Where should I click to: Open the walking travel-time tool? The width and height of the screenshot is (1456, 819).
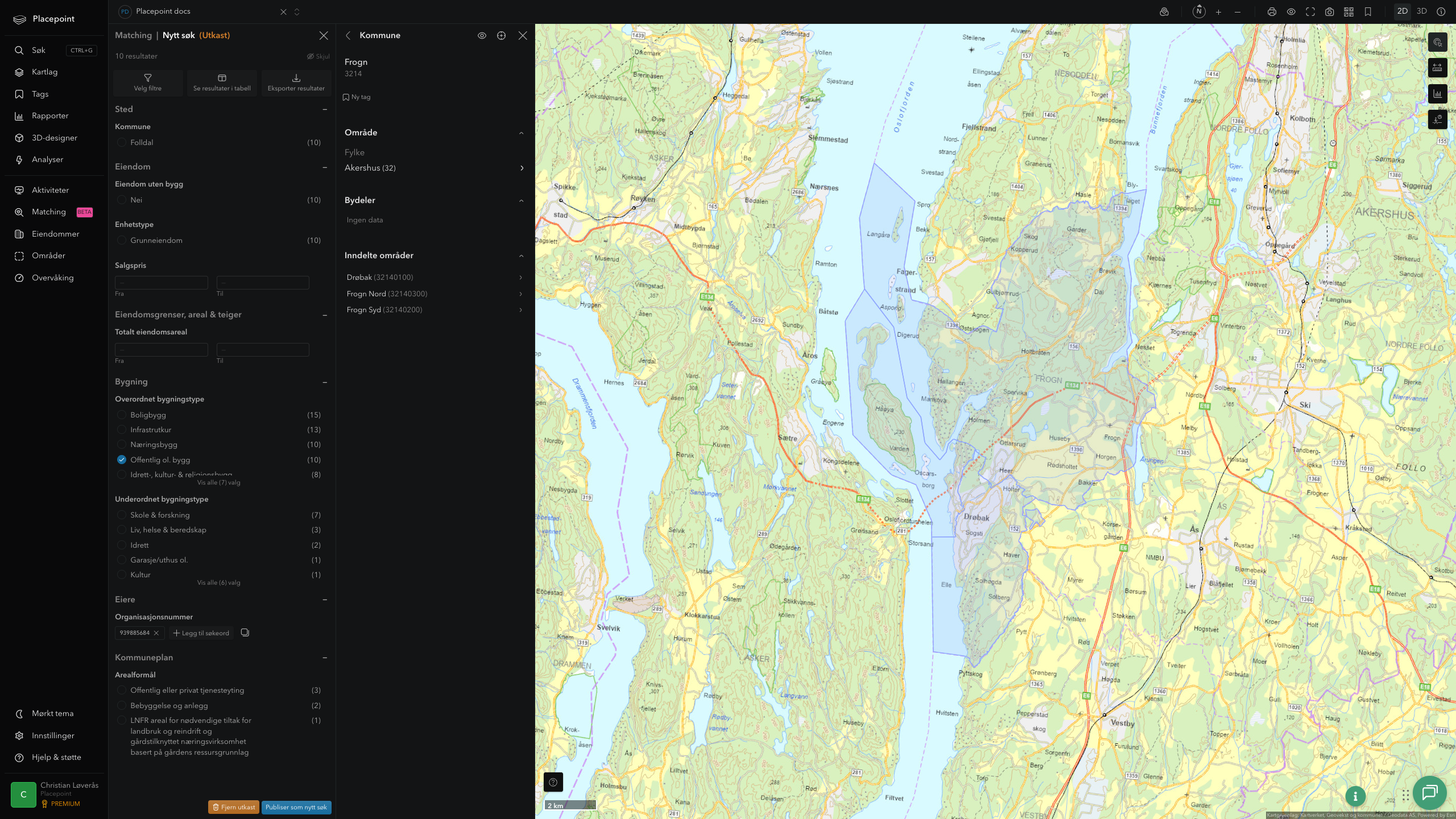pos(1437,119)
